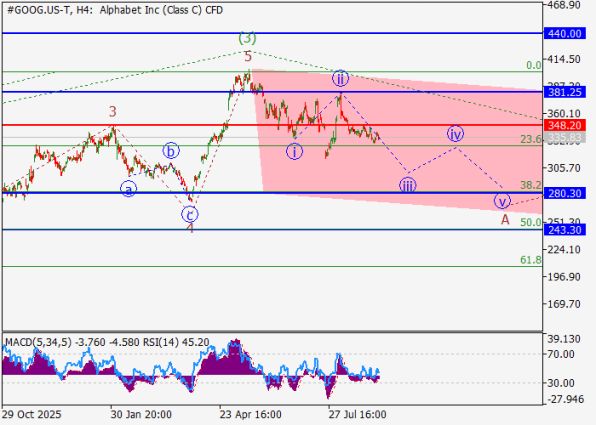Image resolution: width=596 pixels, height=425 pixels.
Task: Click the circled a wave label
Action: [x=128, y=189]
